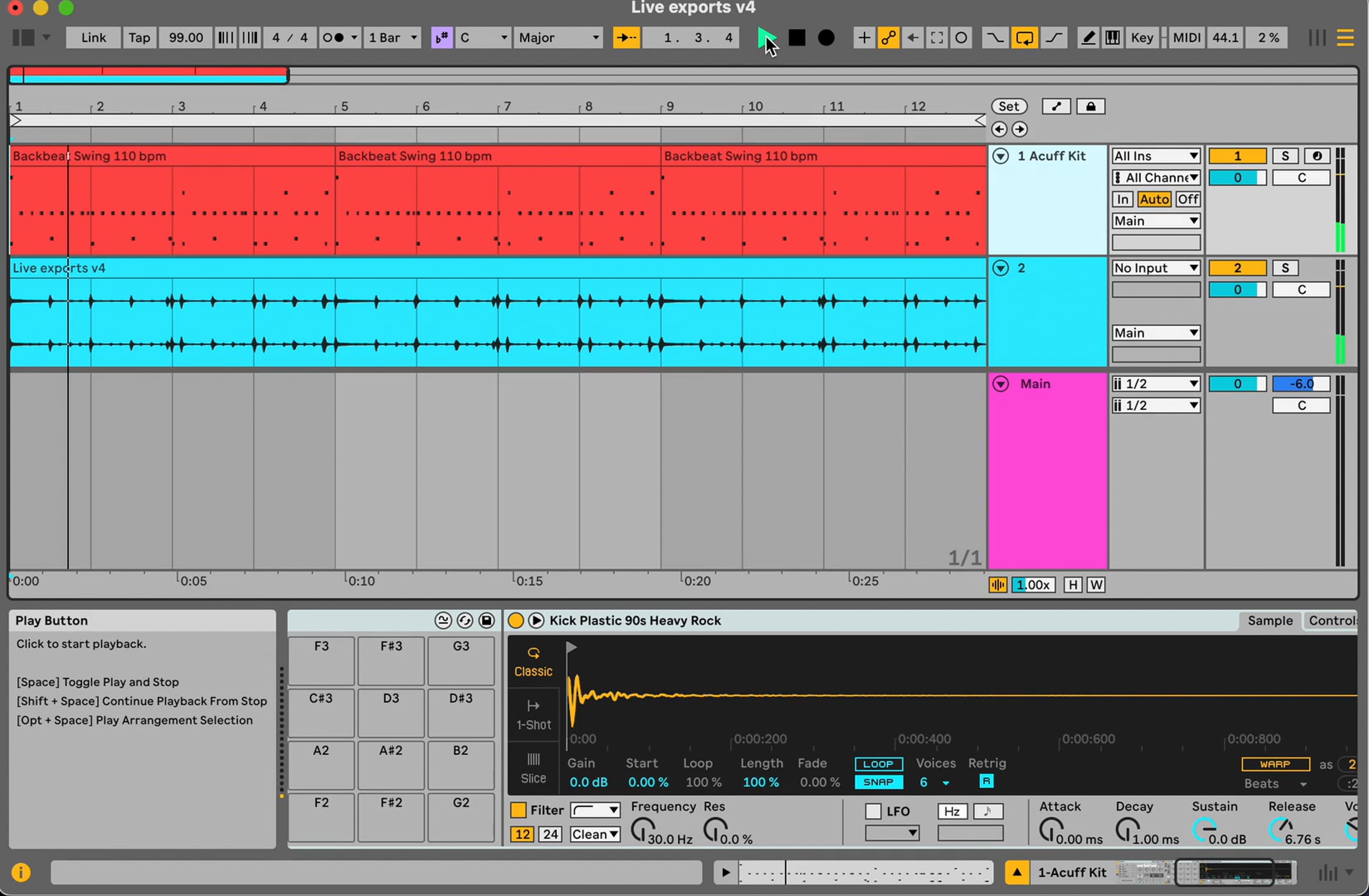Viewport: 1369px width, 896px height.
Task: Click the Frequency knob in the filter
Action: (x=642, y=831)
